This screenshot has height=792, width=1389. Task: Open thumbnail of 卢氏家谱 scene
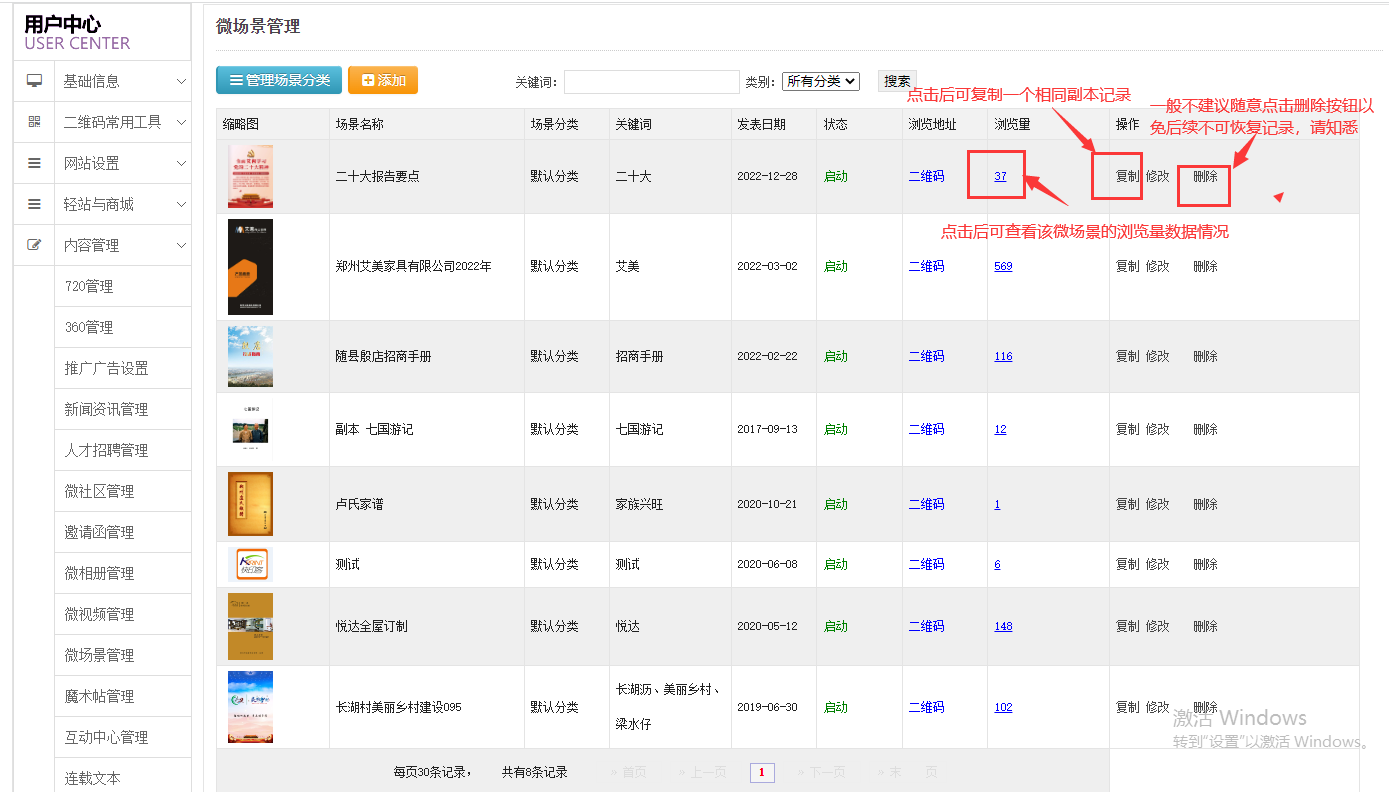click(250, 504)
